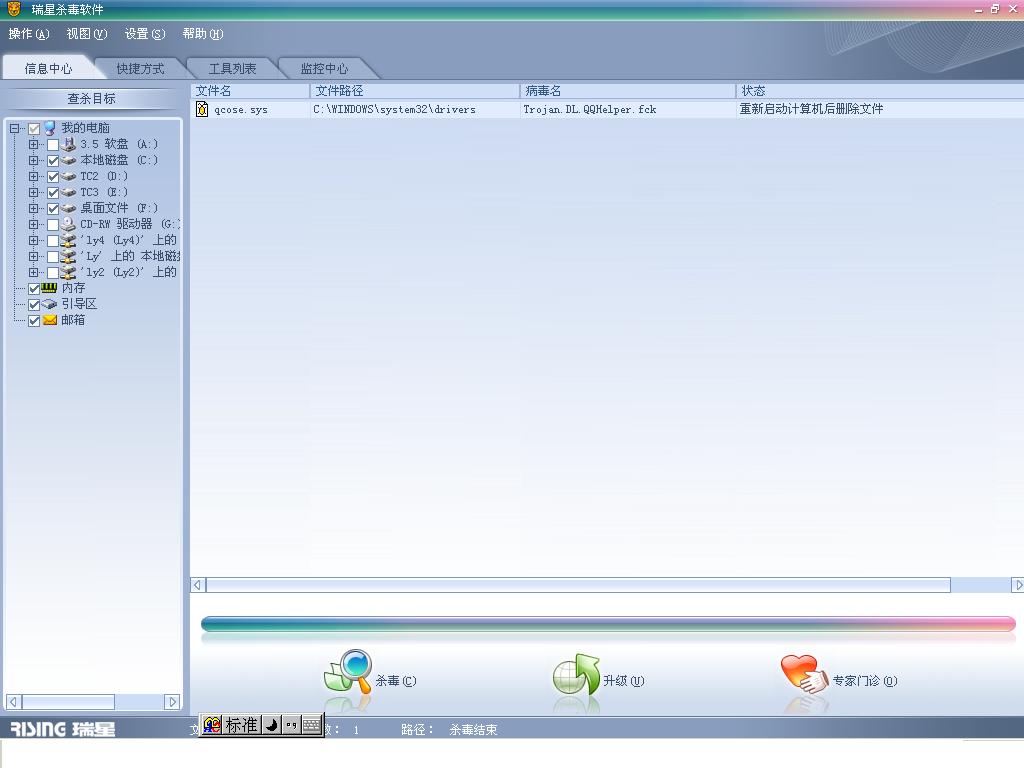Uncheck the TC2 (D:) checkbox

pyautogui.click(x=53, y=177)
